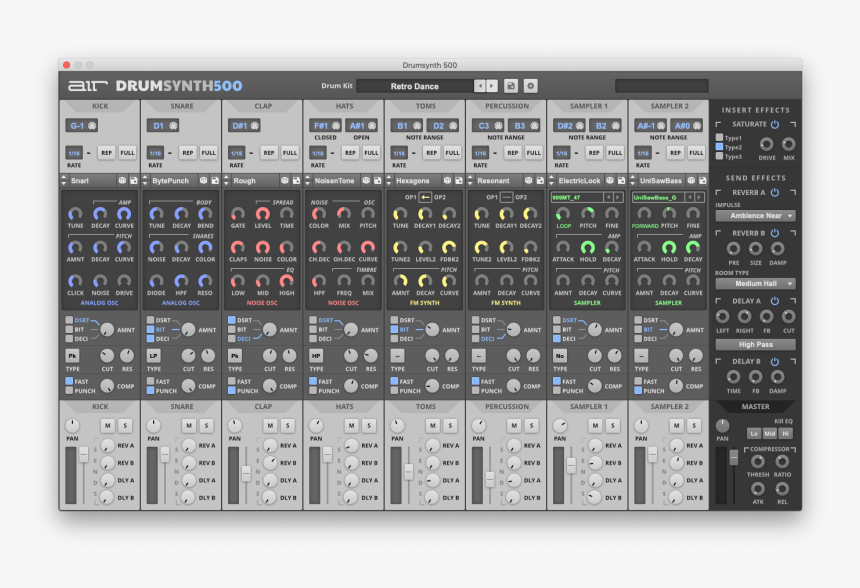Click the arrow between OP1 and OP2 in Toms

[x=425, y=197]
